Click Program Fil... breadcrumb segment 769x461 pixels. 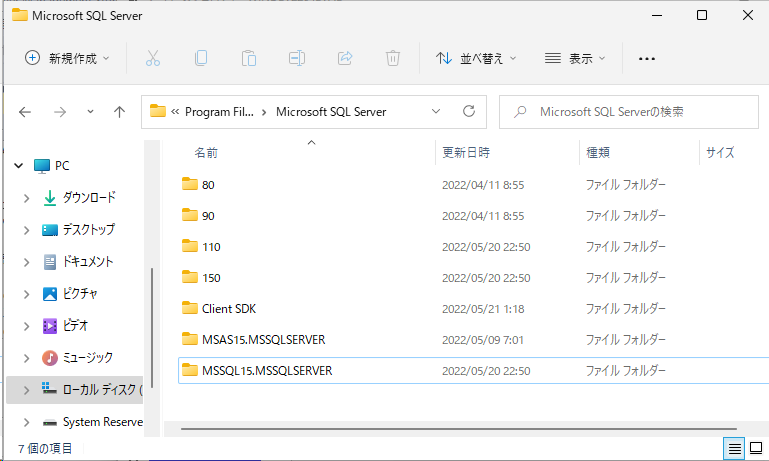click(219, 112)
